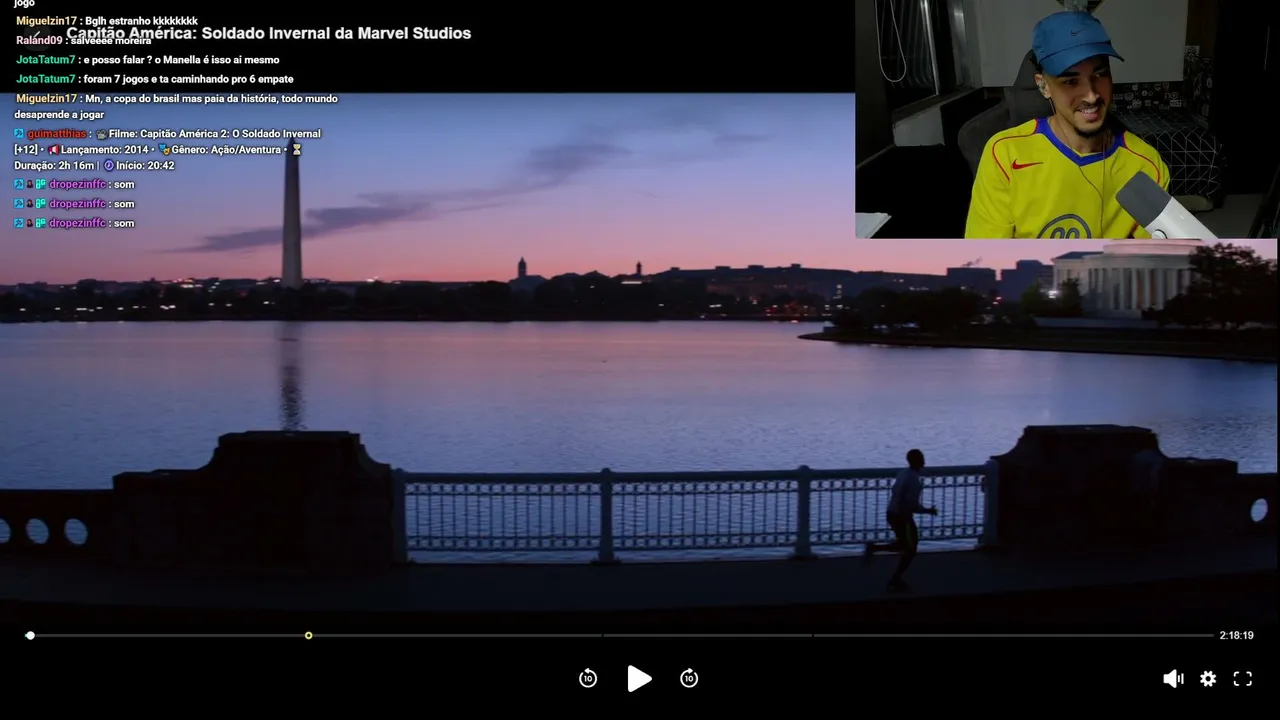Start playback with the play button
The image size is (1280, 720).
639,679
